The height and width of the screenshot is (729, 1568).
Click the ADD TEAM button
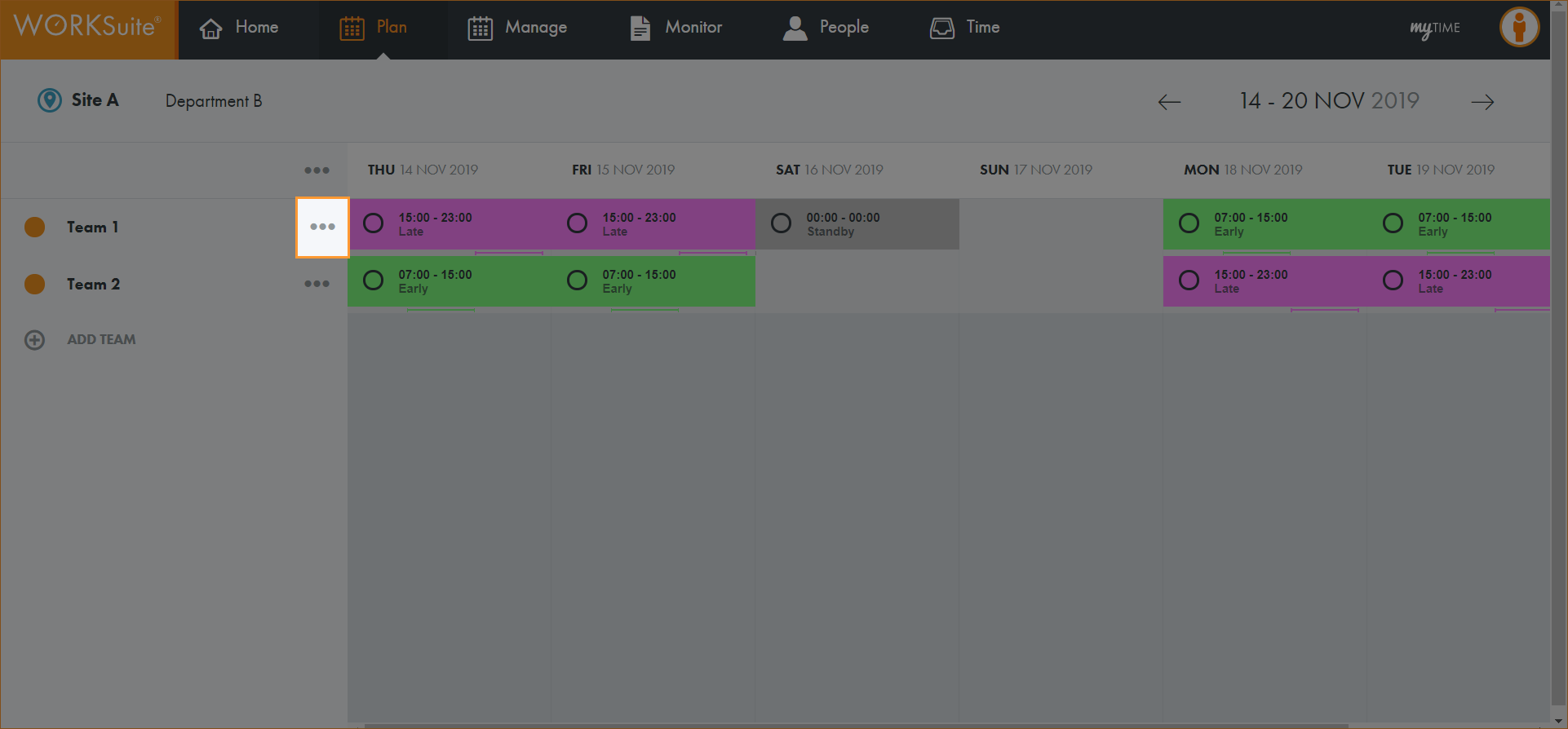[x=101, y=339]
